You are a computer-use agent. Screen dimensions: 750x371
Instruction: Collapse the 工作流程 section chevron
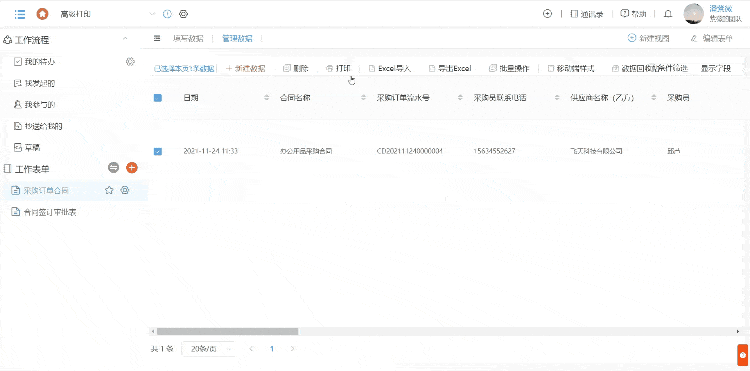[125, 39]
